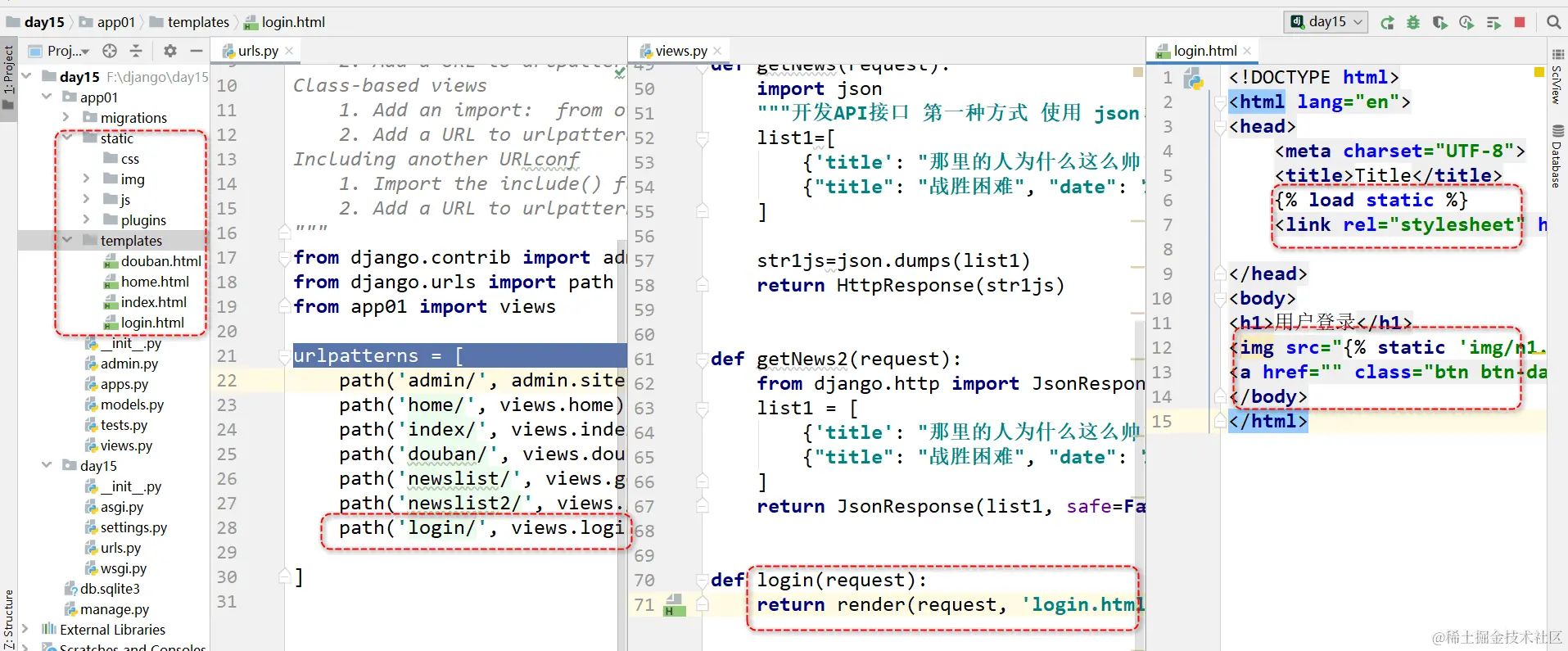Fold the login function at line 70

click(702, 581)
